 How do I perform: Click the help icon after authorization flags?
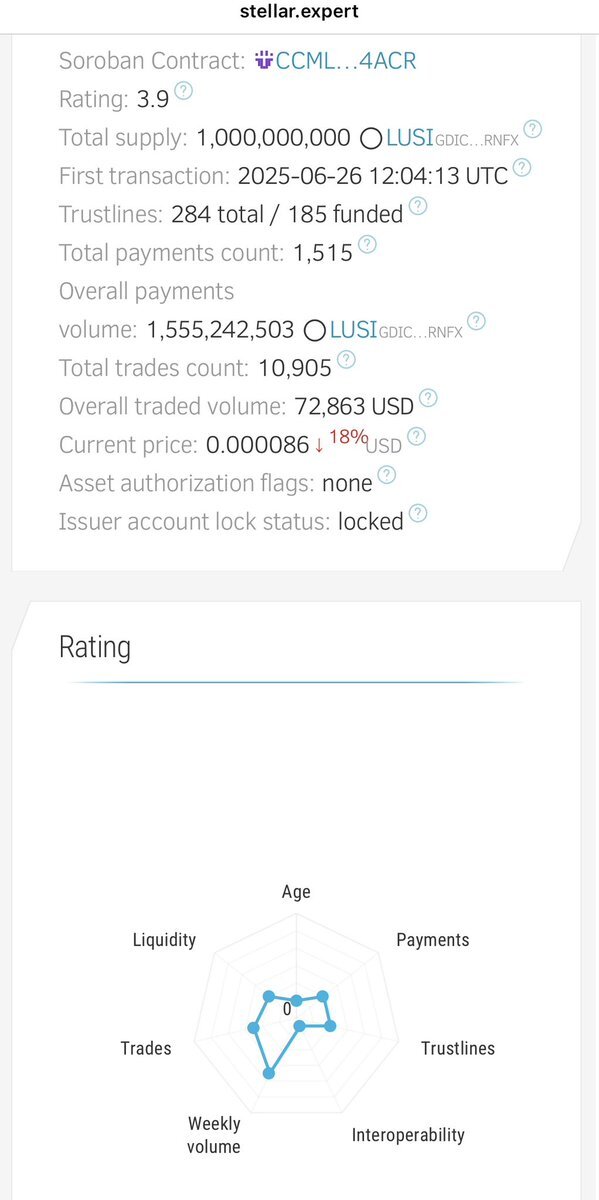point(387,474)
